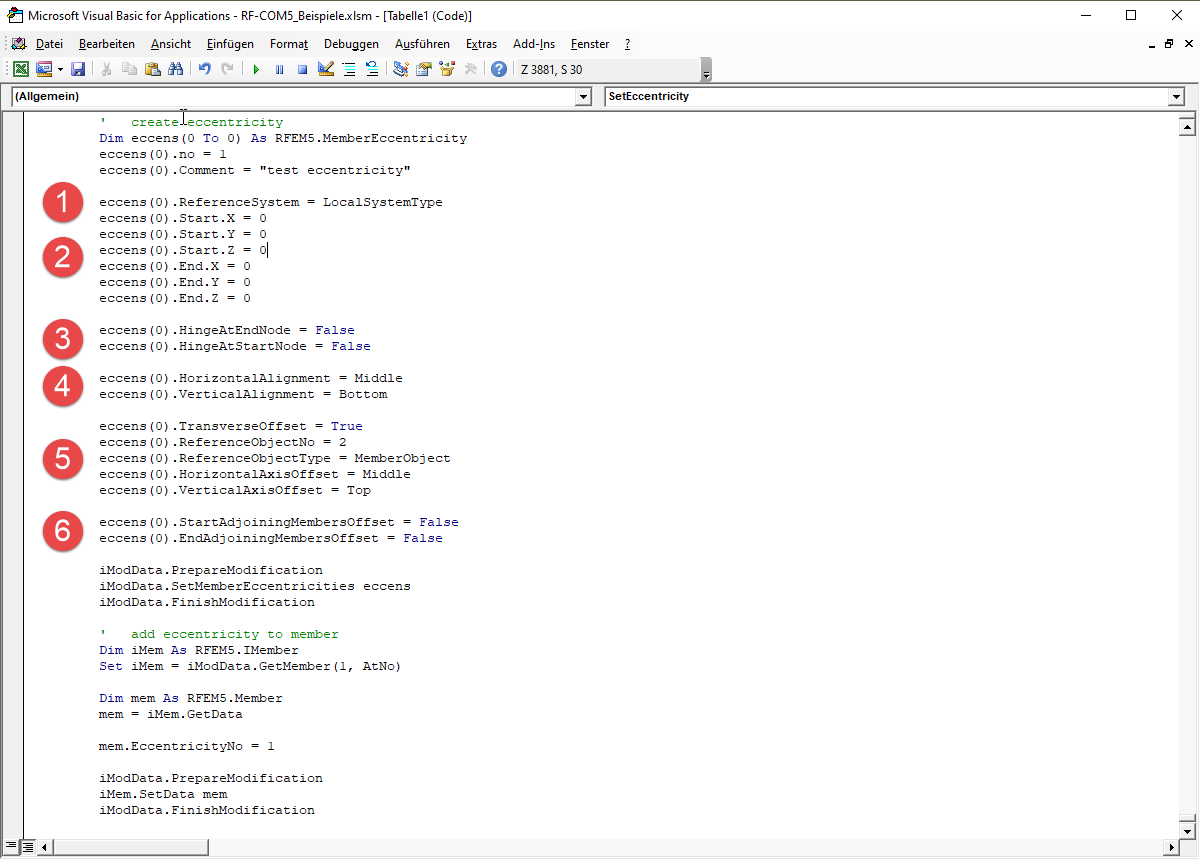Run the macro with the green play icon
Screen dimensions: 1200x860
click(x=256, y=69)
